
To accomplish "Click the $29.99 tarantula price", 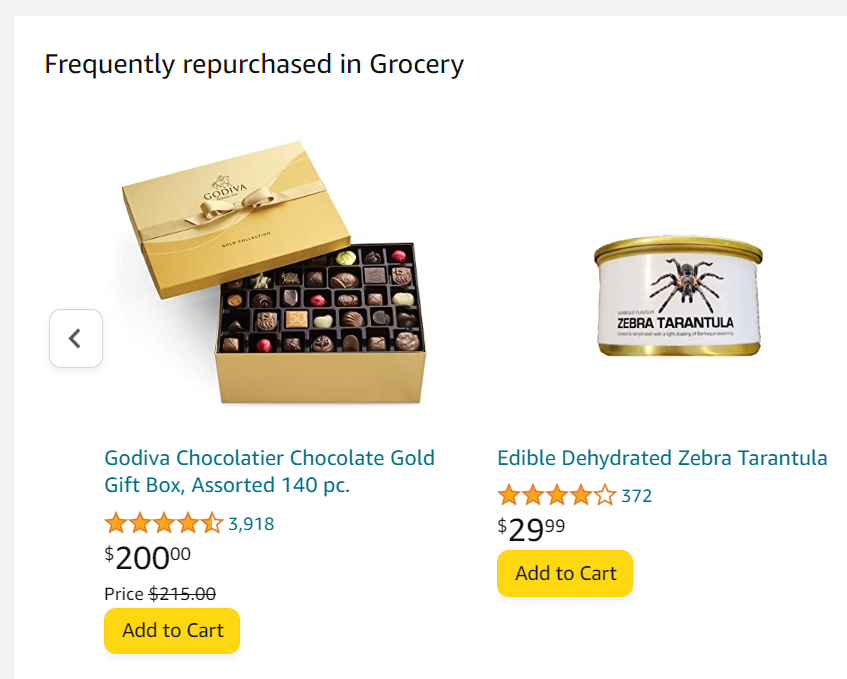I will point(531,529).
